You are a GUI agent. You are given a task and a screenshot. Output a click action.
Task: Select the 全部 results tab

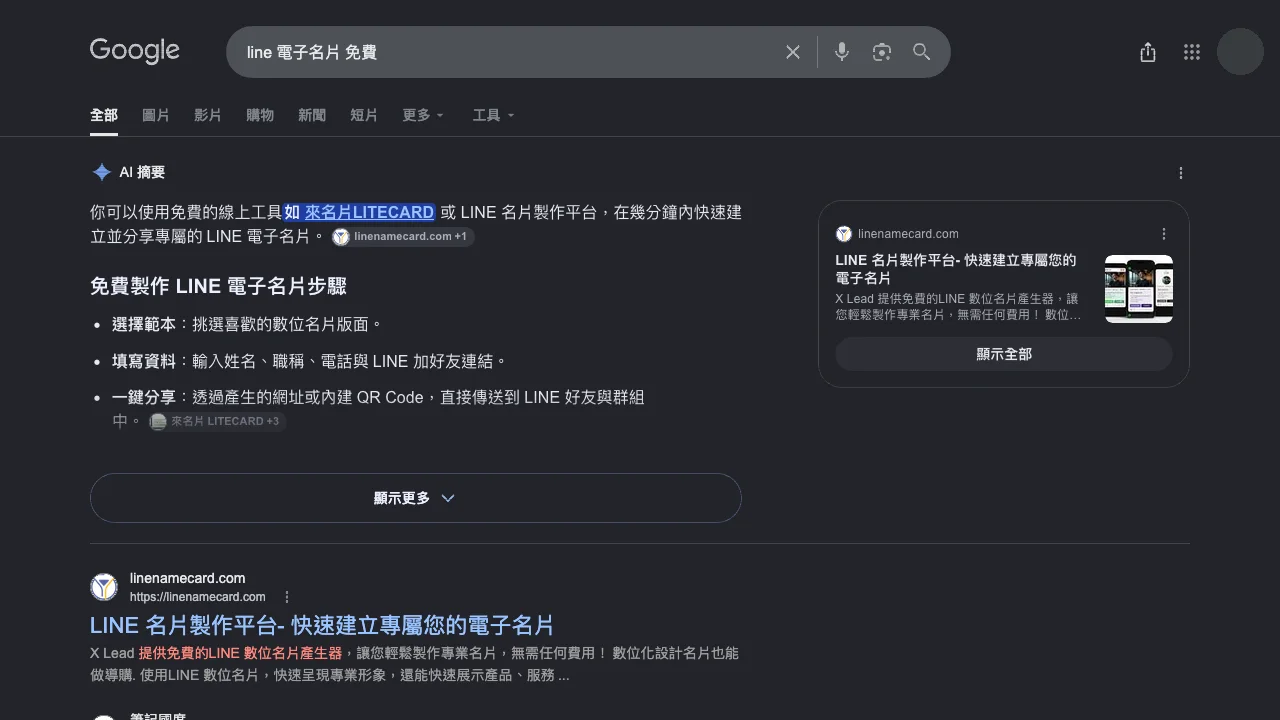(x=104, y=115)
